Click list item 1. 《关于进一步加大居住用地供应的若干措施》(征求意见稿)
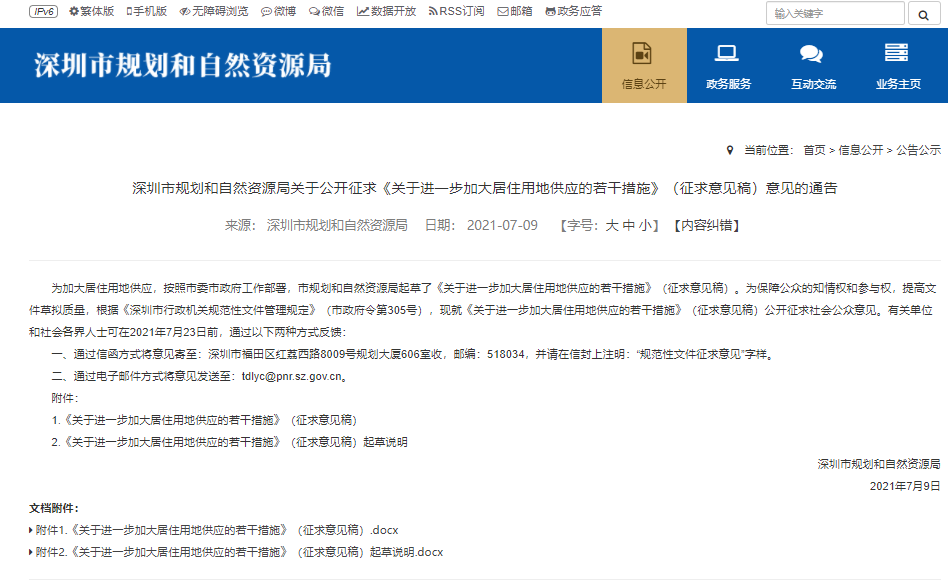Image resolution: width=948 pixels, height=585 pixels. [204, 420]
